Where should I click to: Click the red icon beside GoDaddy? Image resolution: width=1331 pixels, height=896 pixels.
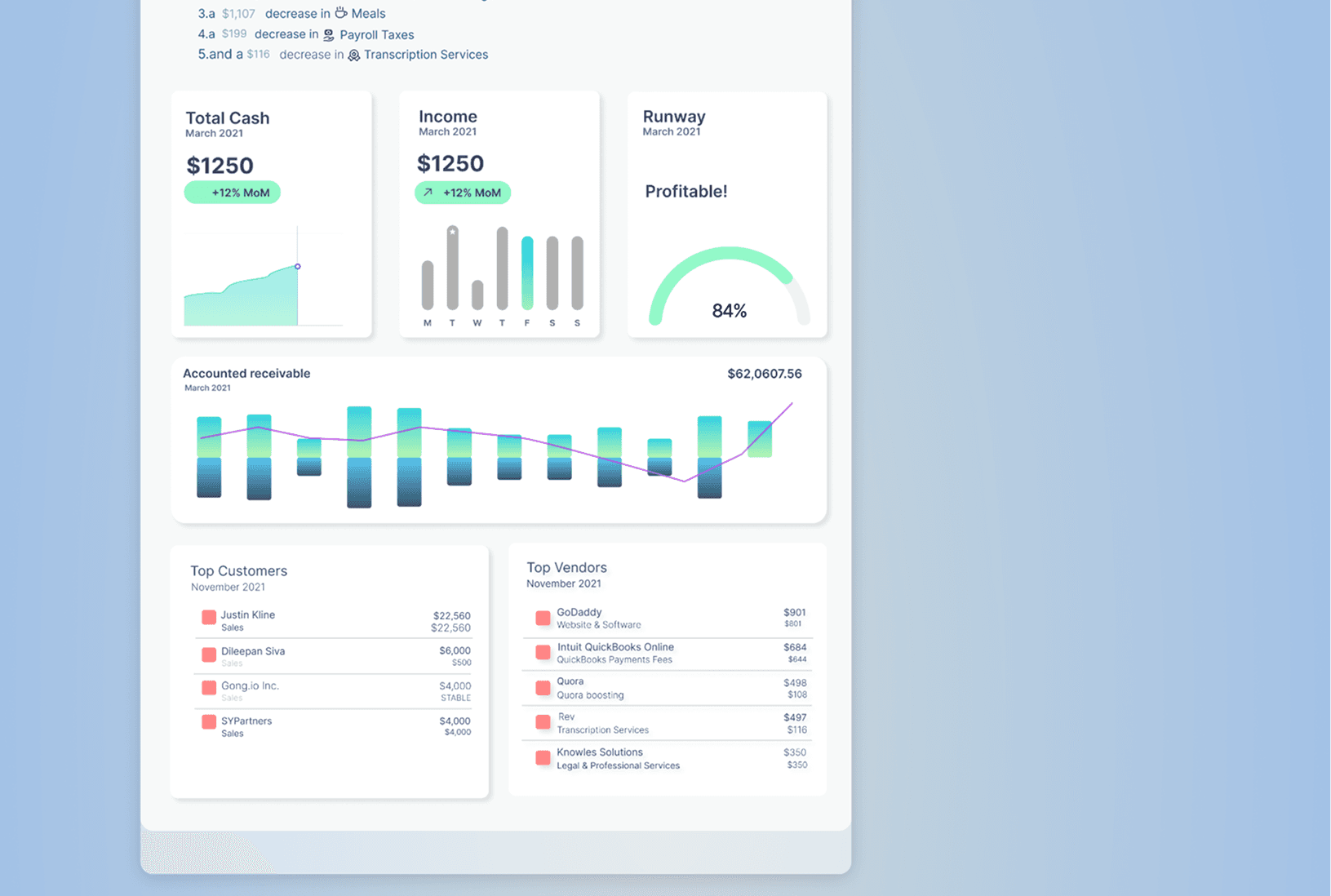(x=543, y=618)
